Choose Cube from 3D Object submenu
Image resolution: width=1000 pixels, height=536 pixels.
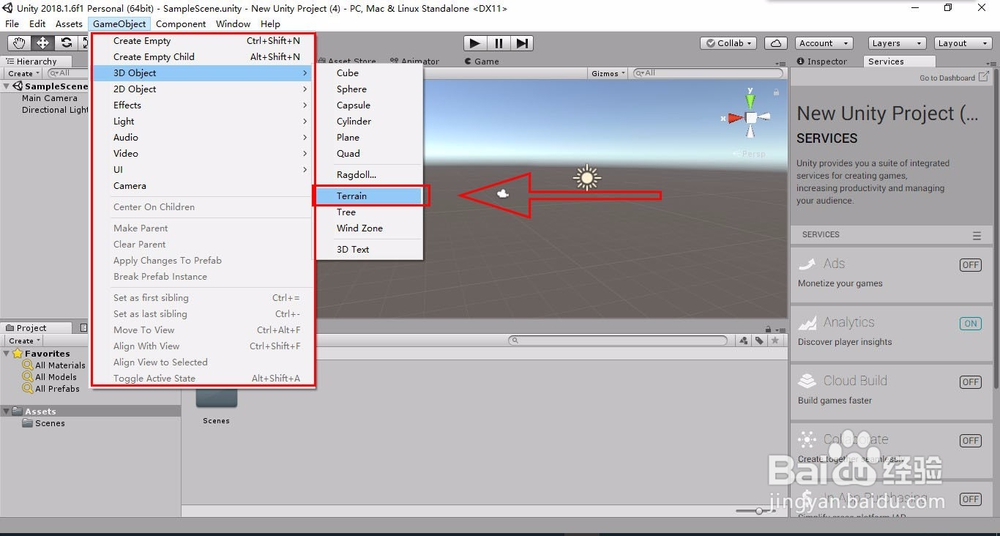[x=370, y=73]
